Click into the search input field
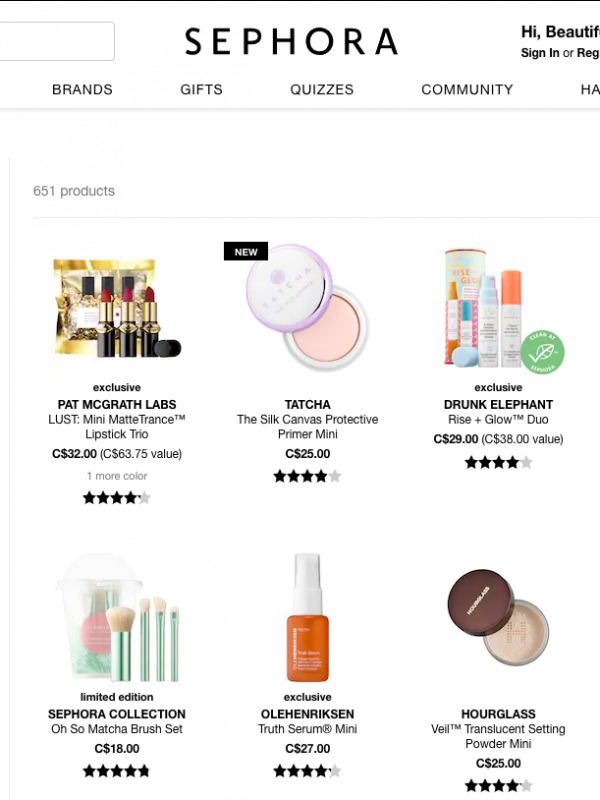This screenshot has width=600, height=800. [56, 41]
